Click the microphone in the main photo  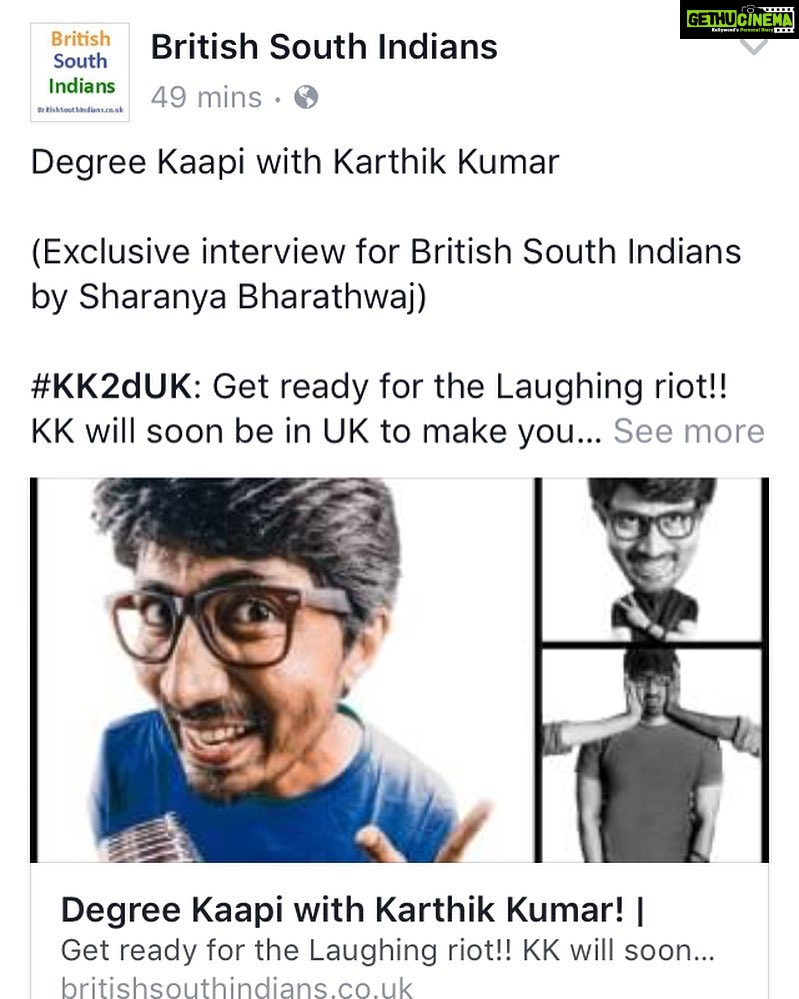[149, 838]
